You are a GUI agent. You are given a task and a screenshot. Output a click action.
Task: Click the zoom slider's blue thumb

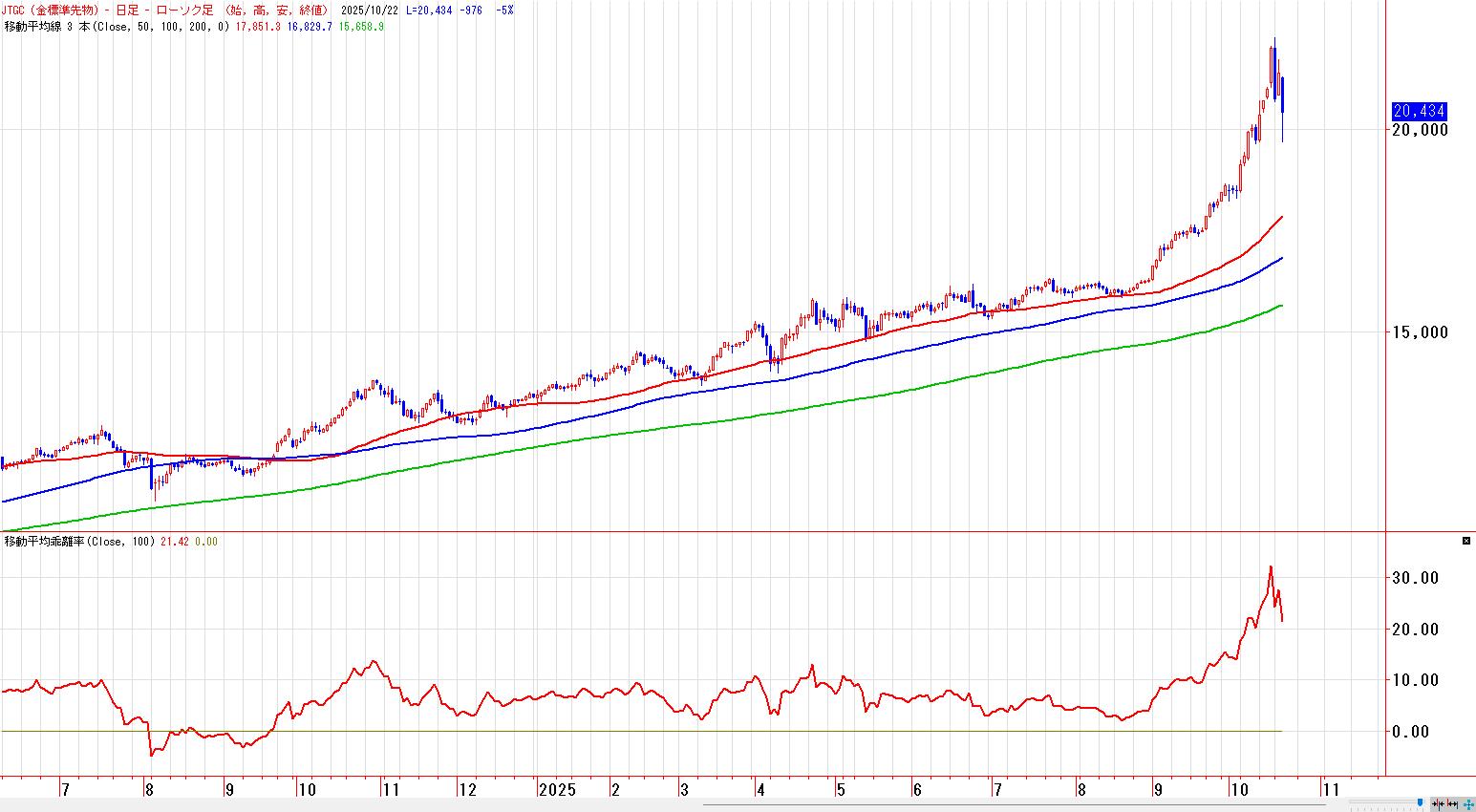[1421, 802]
